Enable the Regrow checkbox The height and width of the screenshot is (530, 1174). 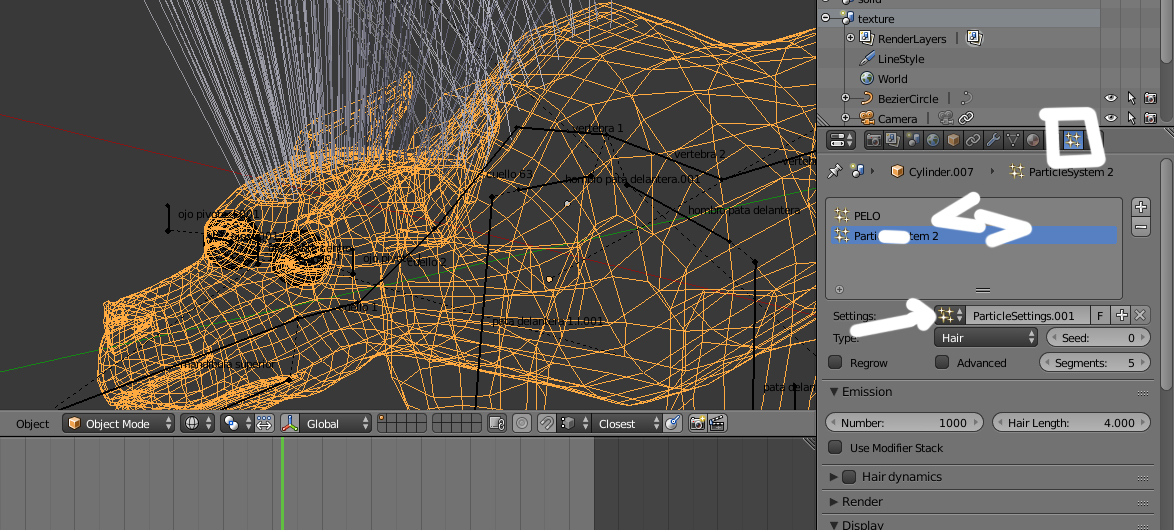pos(836,362)
